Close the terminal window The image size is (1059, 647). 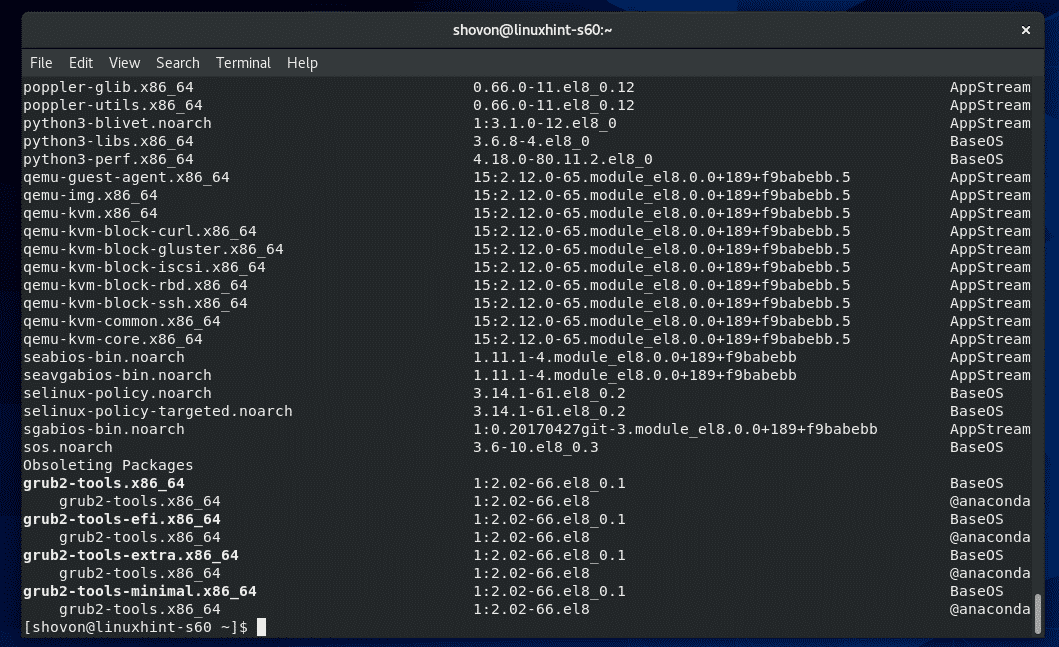tap(1025, 30)
